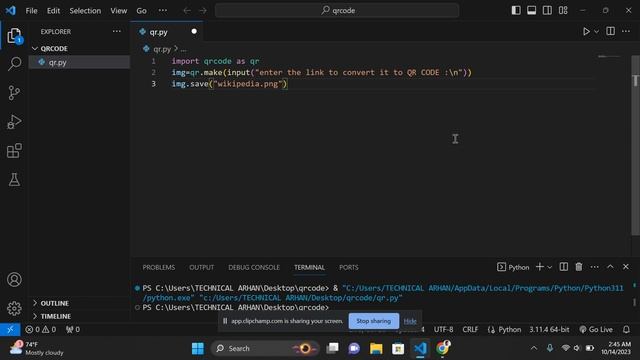This screenshot has width=640, height=360.
Task: Open the Source Control view
Action: (14, 93)
